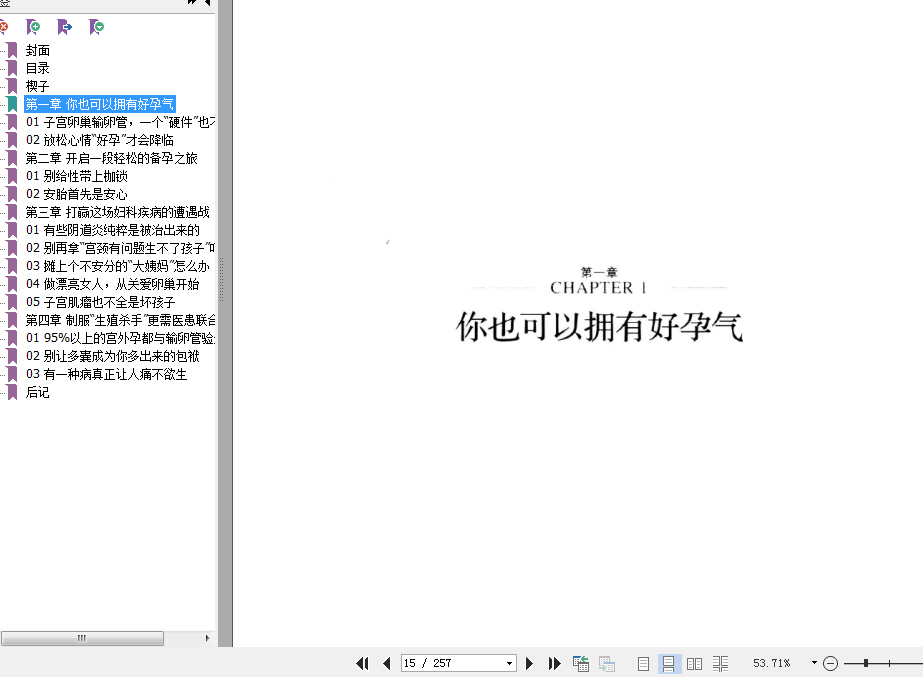Screen dimensions: 923x677
Task: Click the previous view icon
Action: pyautogui.click(x=581, y=663)
